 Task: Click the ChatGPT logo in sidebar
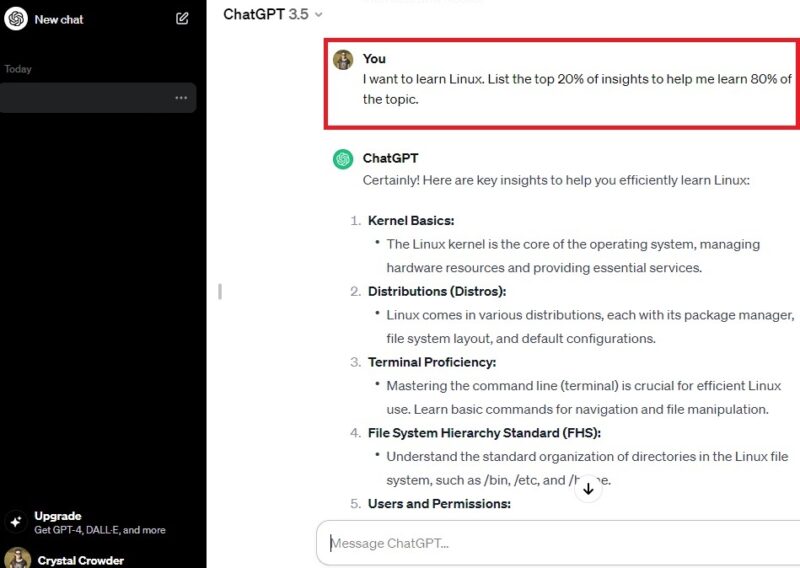[16, 19]
